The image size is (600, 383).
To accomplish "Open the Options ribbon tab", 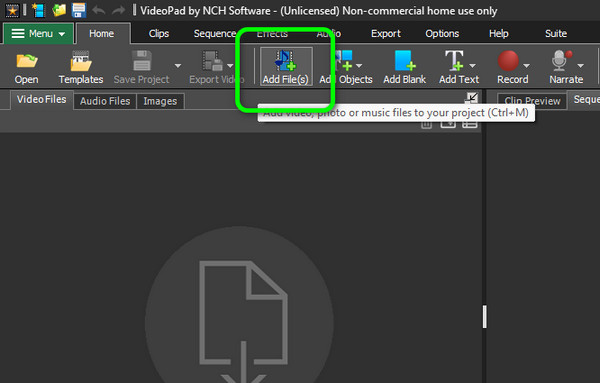I will click(x=442, y=34).
